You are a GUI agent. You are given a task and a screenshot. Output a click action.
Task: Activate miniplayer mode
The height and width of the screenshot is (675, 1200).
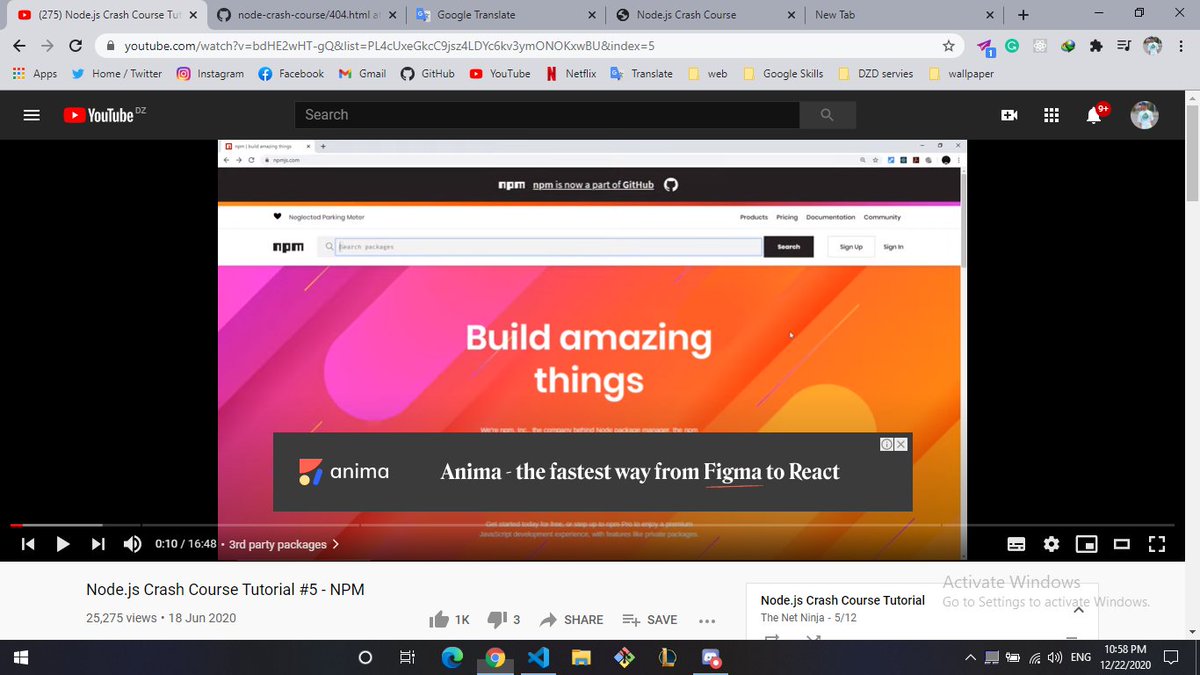pyautogui.click(x=1086, y=544)
